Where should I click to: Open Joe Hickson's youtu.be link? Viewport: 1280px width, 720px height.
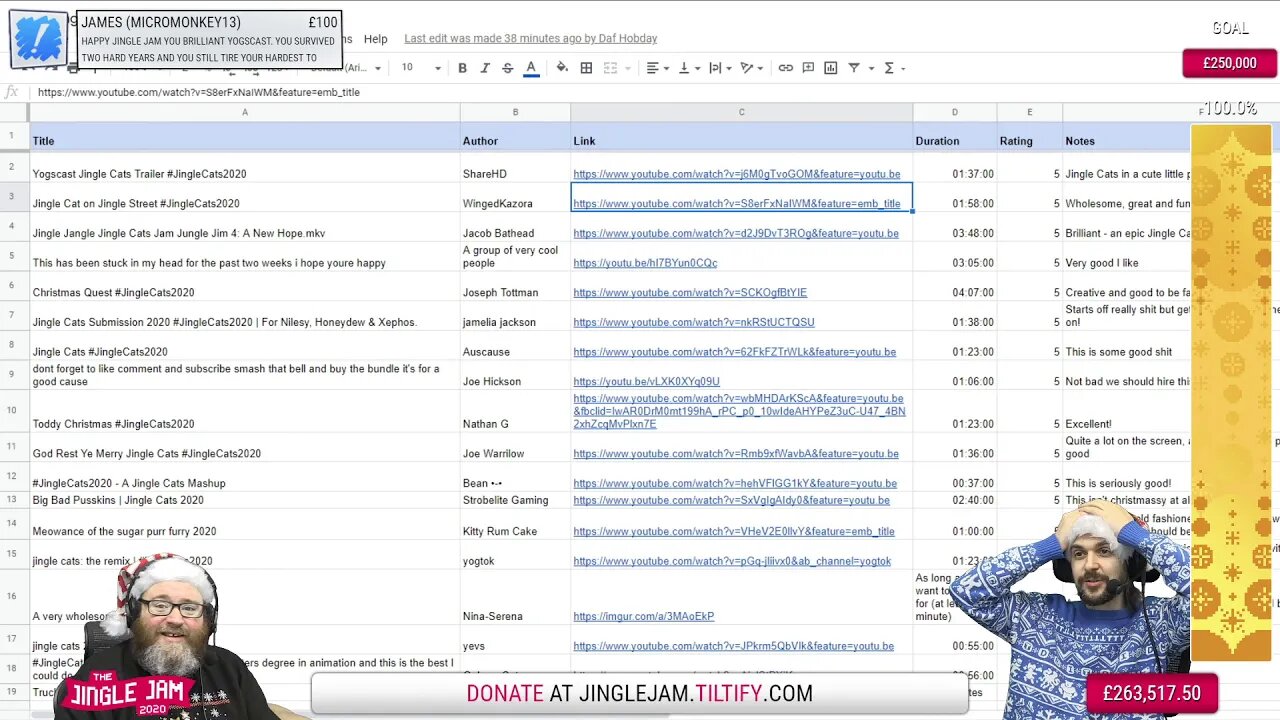point(646,382)
